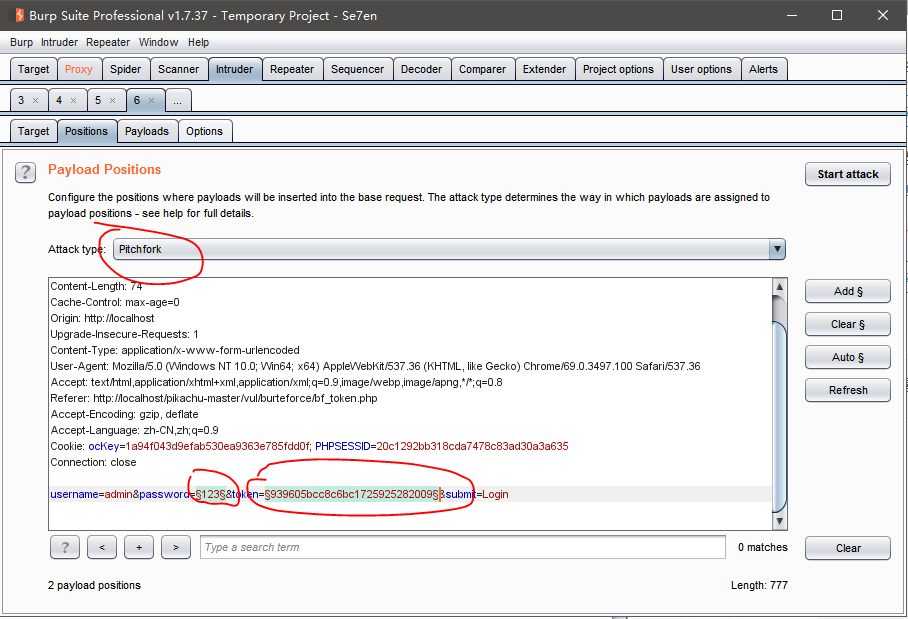Open the Payloads sub-tab

point(147,131)
